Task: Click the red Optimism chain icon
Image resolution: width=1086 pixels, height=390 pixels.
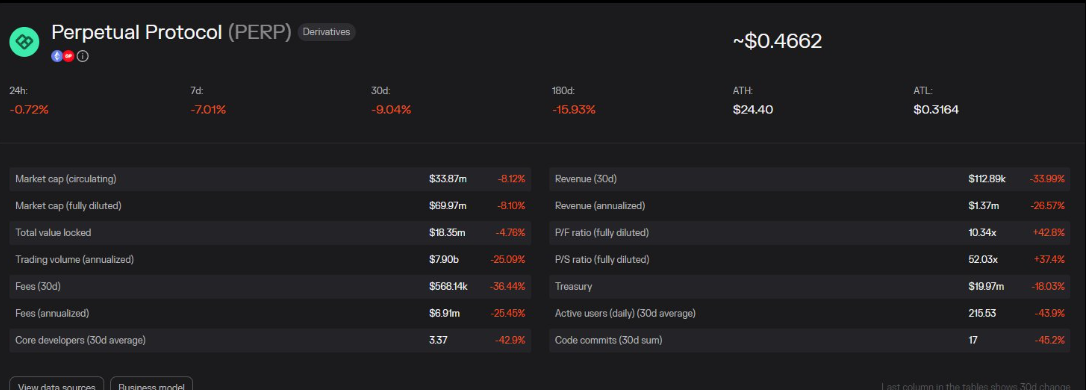Action: click(69, 56)
